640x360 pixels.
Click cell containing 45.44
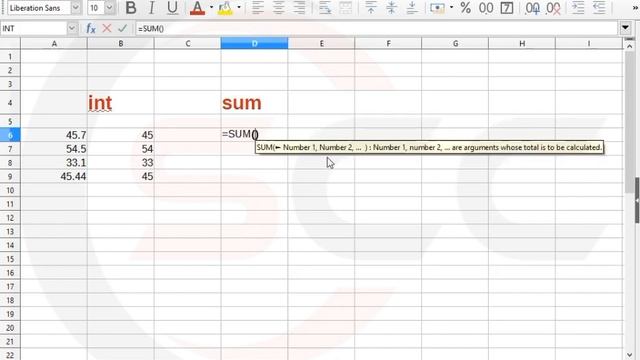[54, 176]
